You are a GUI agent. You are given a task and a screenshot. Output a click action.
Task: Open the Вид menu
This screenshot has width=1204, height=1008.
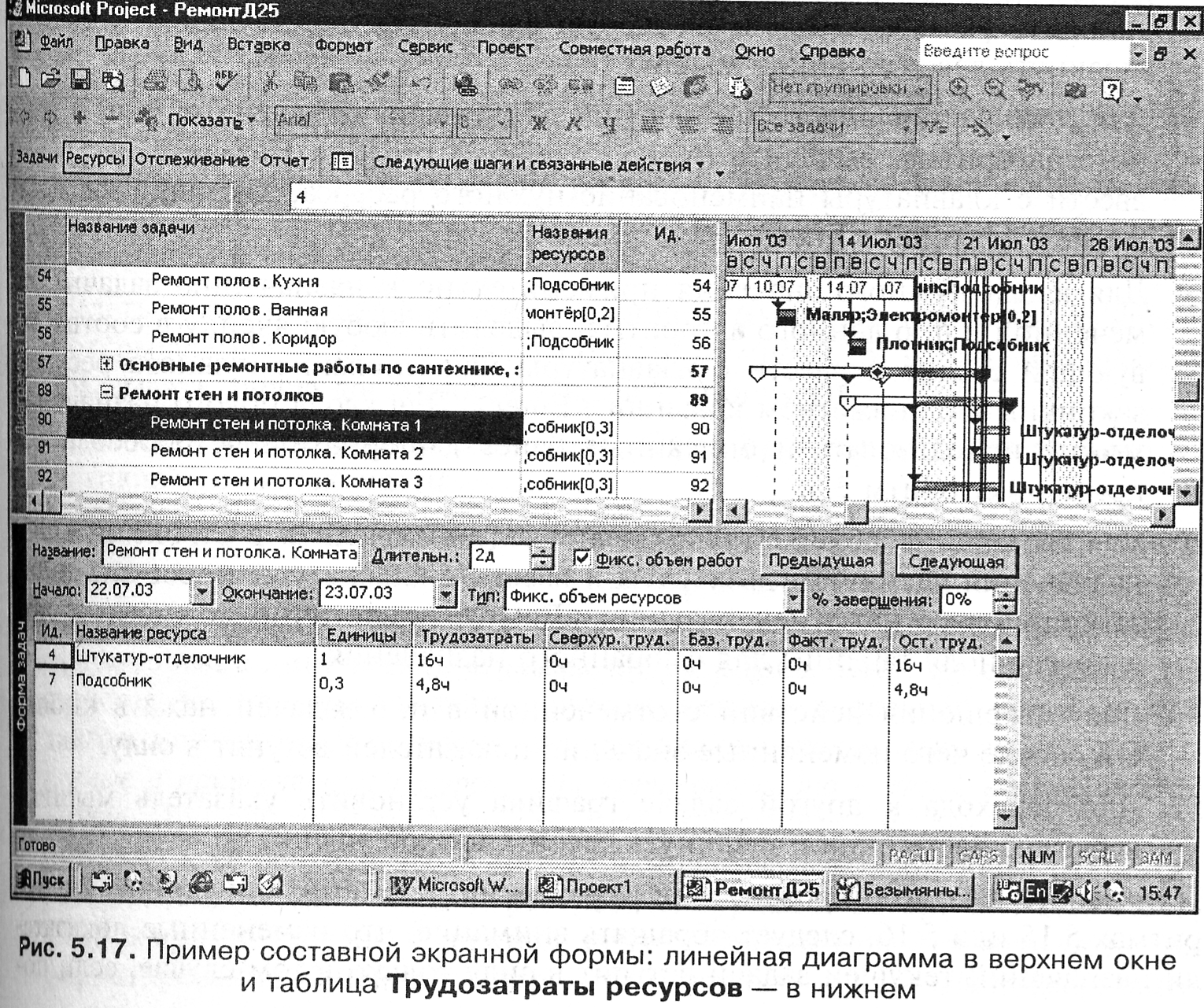(188, 43)
